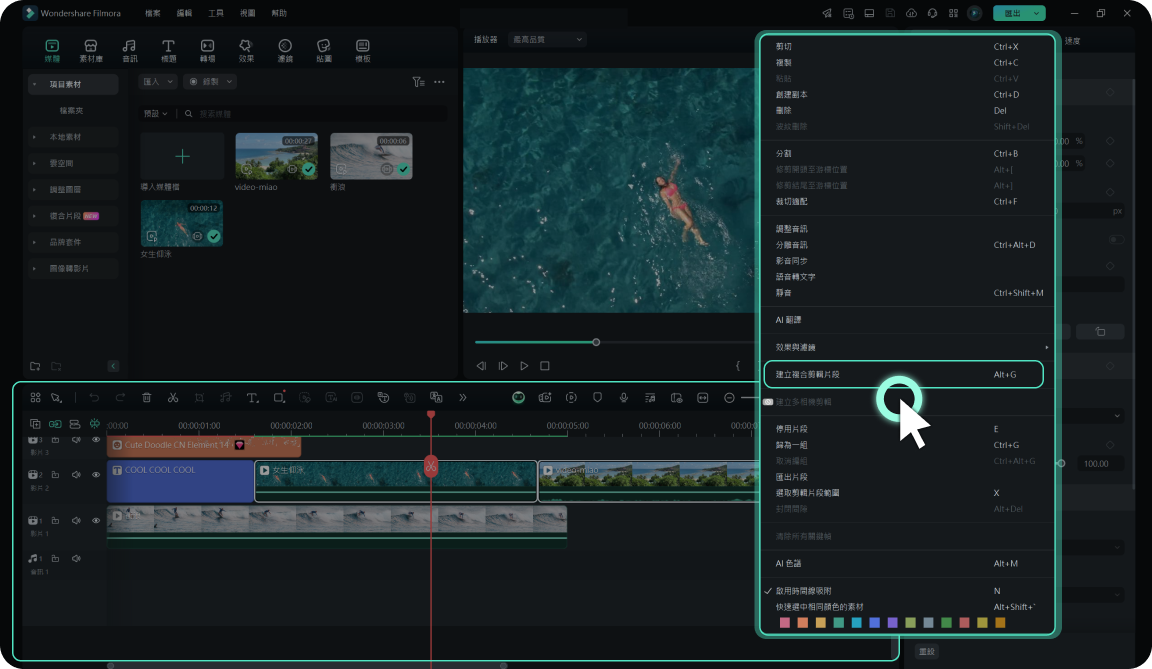Open the 錄製 record dropdown
Screen dimensions: 1152x669
(x=210, y=82)
